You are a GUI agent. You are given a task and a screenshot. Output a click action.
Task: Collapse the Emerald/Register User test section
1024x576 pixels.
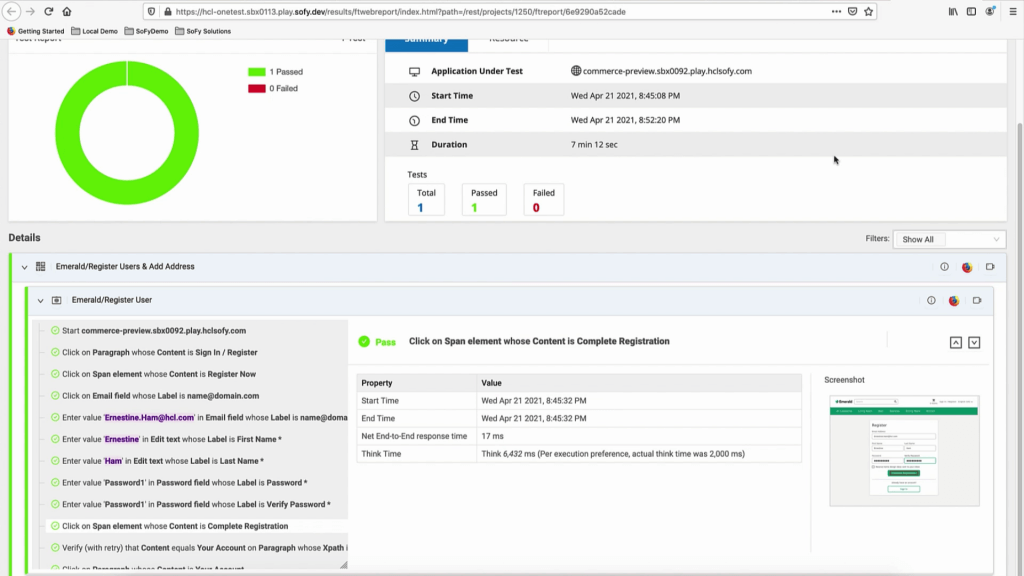click(x=41, y=300)
